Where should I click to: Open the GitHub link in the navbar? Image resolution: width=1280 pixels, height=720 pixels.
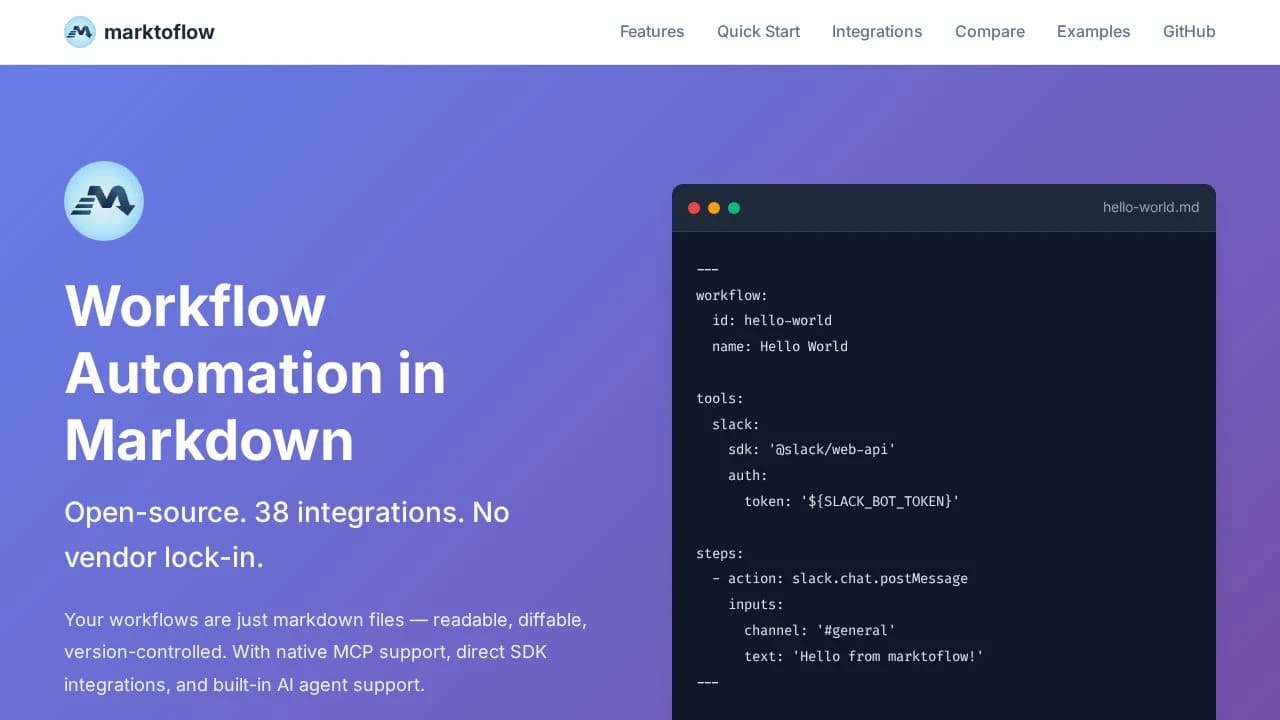point(1189,31)
